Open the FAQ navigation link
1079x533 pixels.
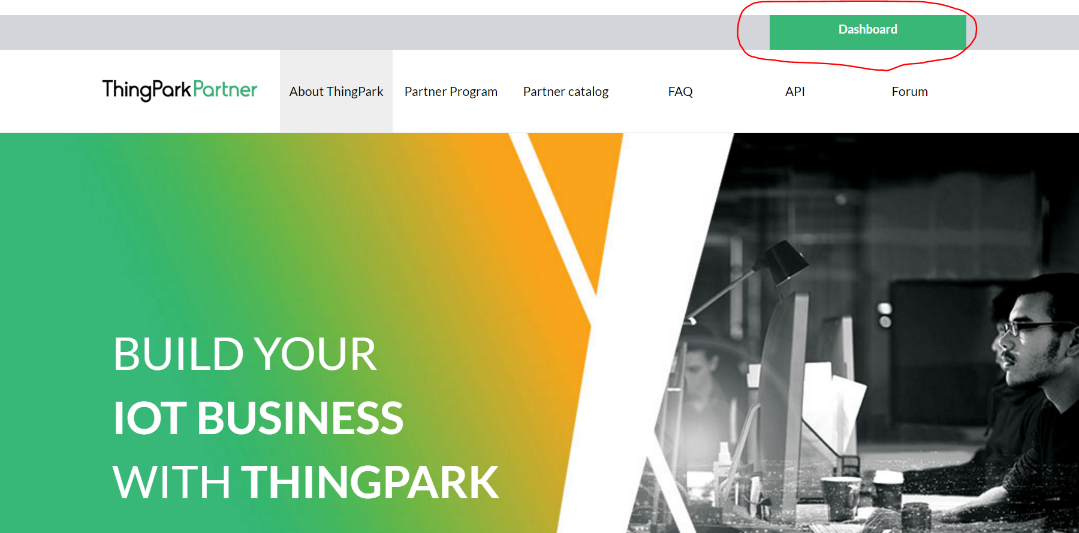(x=680, y=91)
